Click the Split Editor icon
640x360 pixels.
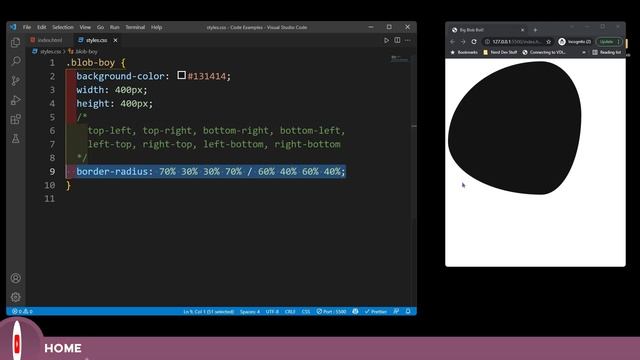(x=397, y=40)
